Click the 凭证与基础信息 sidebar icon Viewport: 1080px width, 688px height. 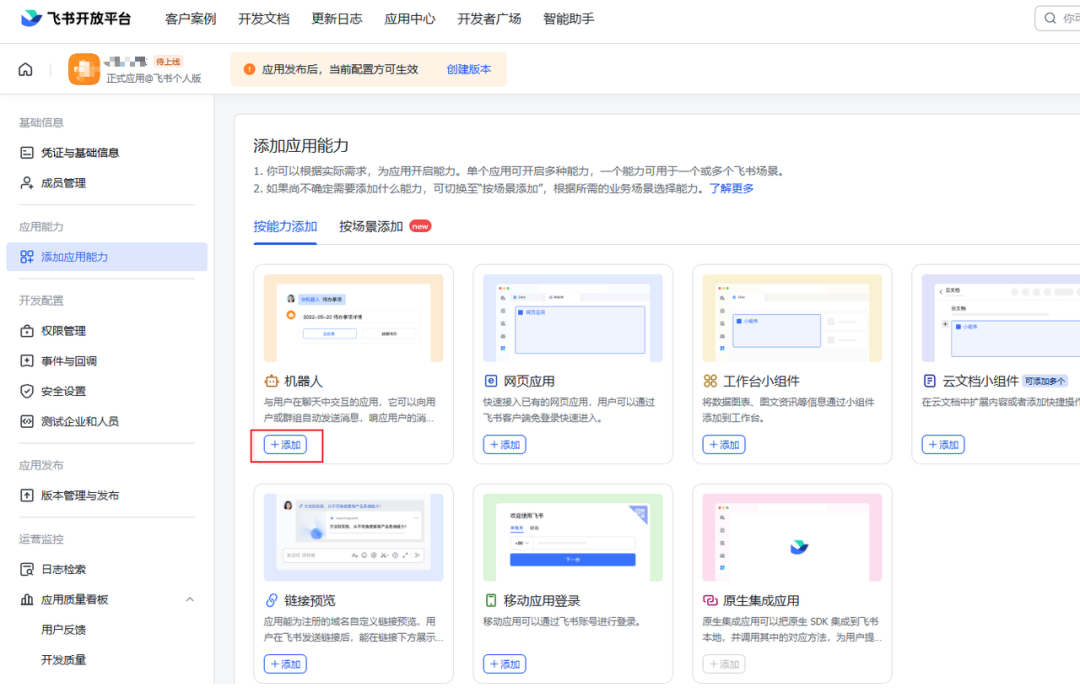[x=27, y=153]
